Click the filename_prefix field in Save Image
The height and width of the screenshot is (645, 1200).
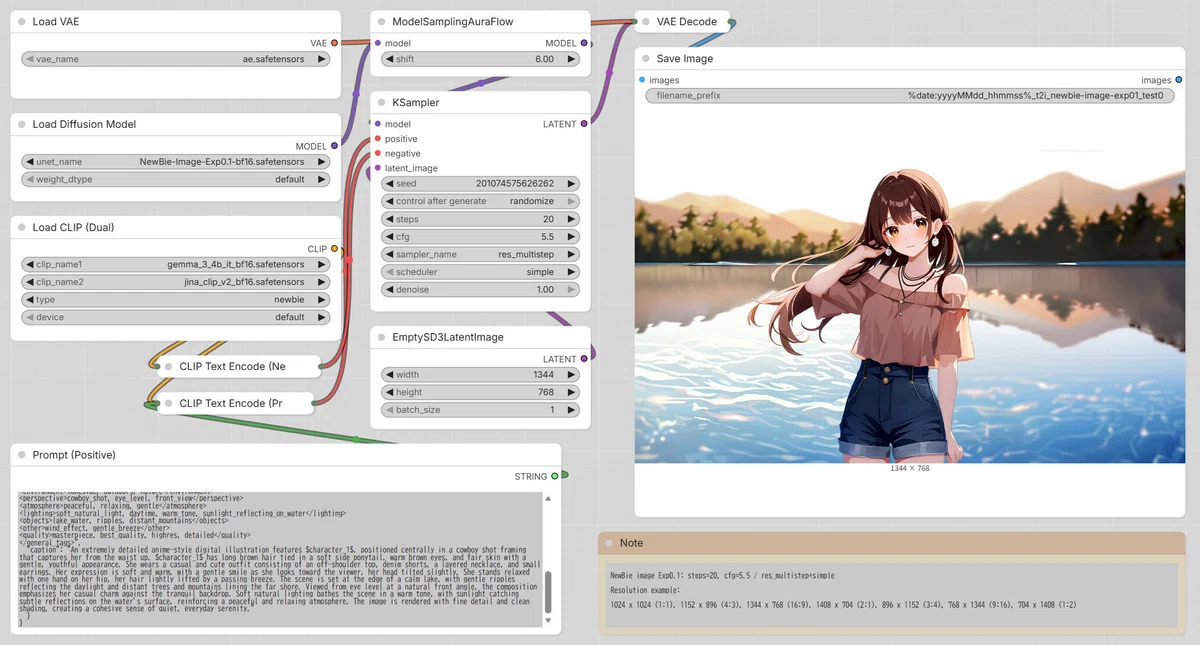(909, 96)
